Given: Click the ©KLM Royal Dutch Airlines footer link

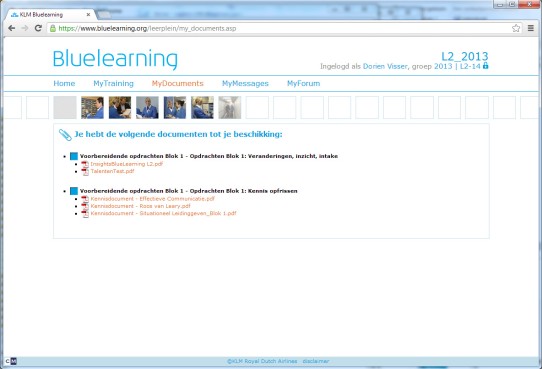Looking at the screenshot, I should coord(262,361).
